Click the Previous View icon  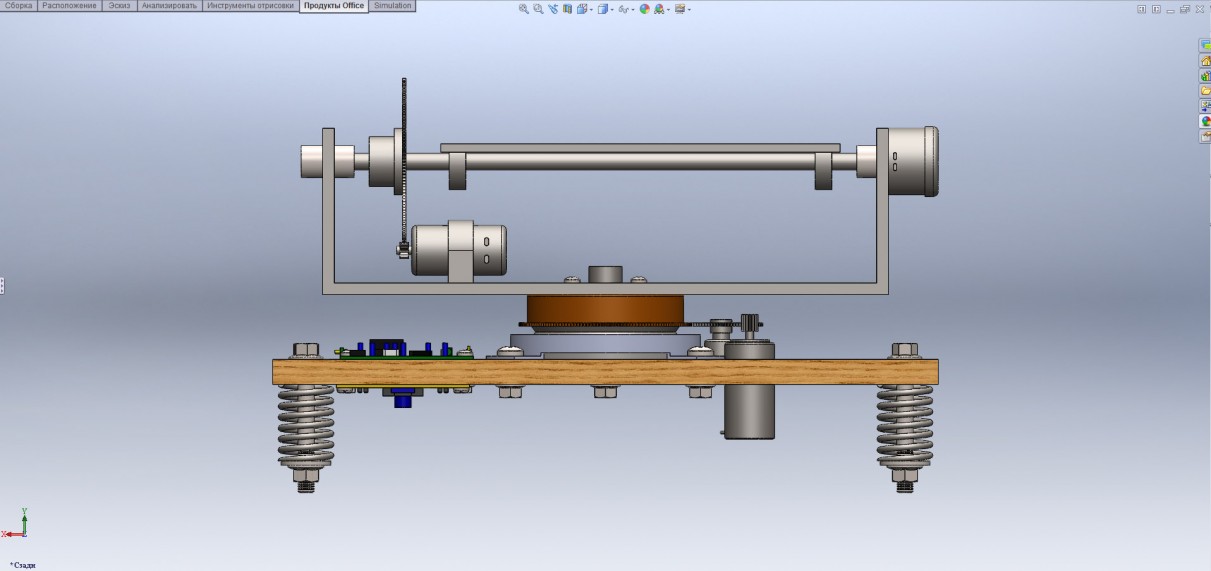click(553, 9)
